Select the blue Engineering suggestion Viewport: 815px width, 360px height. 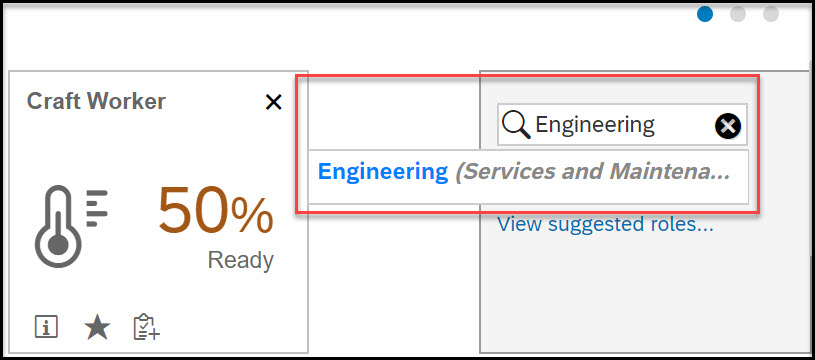tap(383, 171)
